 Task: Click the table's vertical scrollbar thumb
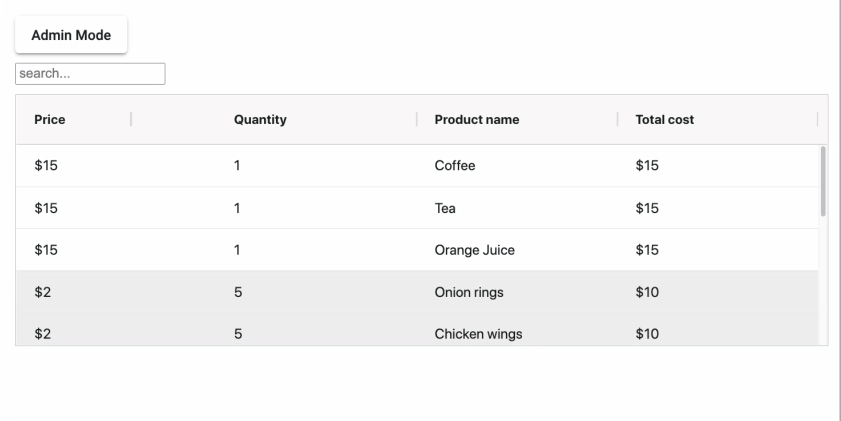click(823, 181)
